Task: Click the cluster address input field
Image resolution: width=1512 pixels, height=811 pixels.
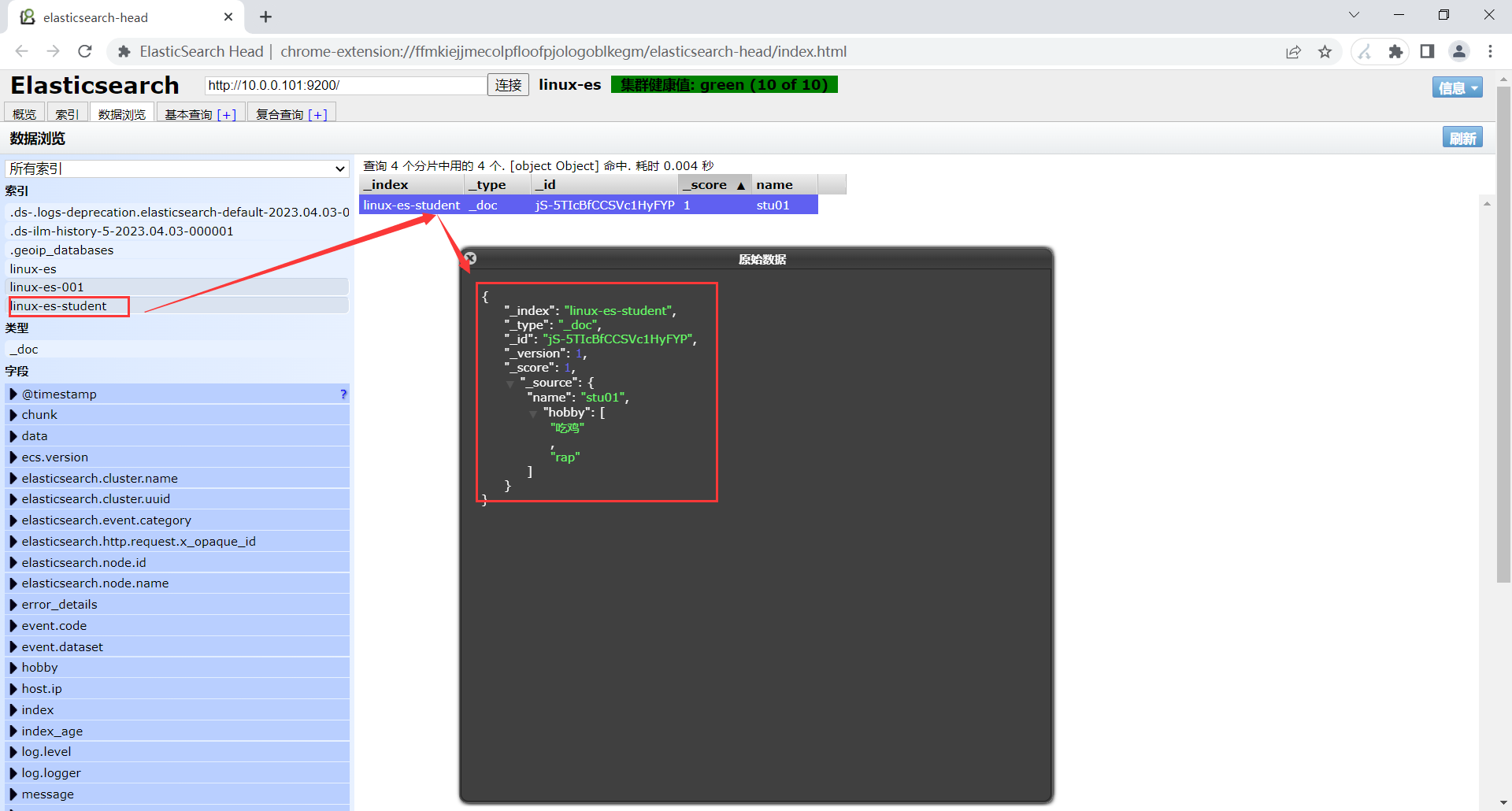Action: pyautogui.click(x=344, y=84)
